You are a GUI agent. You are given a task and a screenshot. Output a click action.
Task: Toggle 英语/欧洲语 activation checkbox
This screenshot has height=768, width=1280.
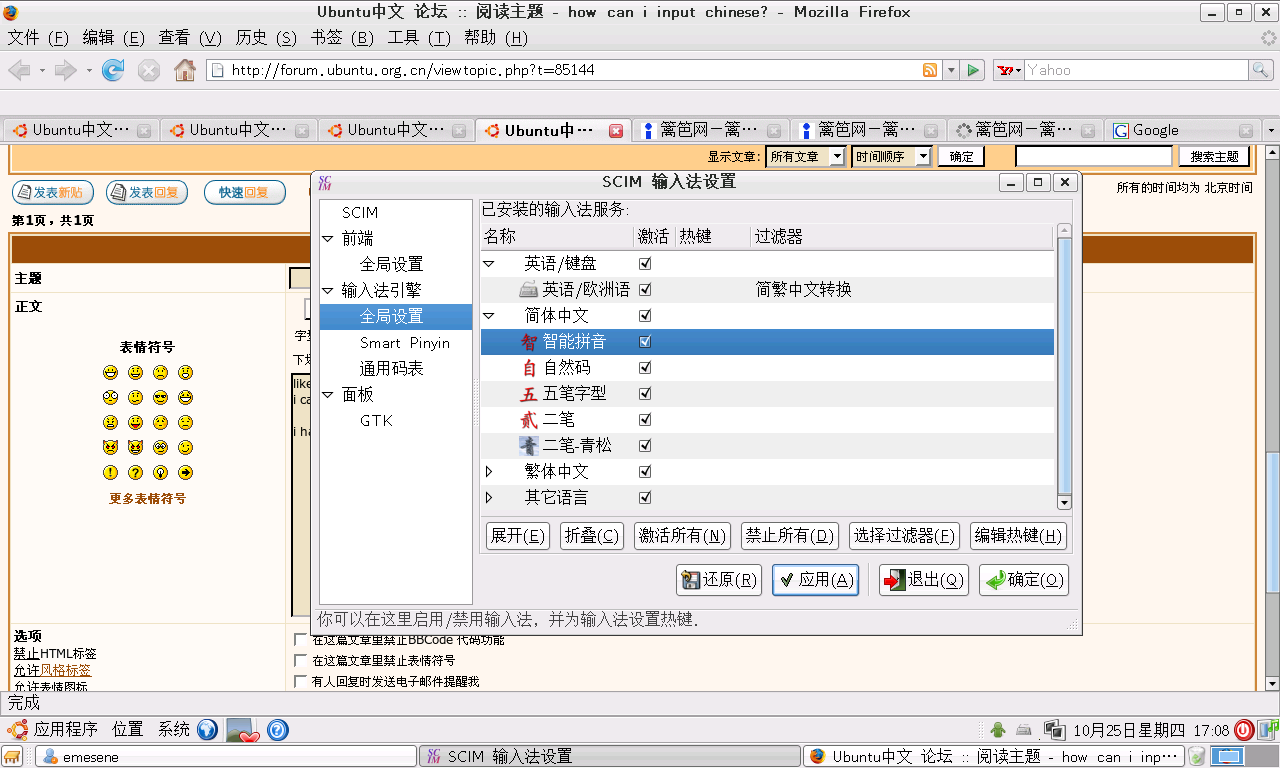coord(645,290)
